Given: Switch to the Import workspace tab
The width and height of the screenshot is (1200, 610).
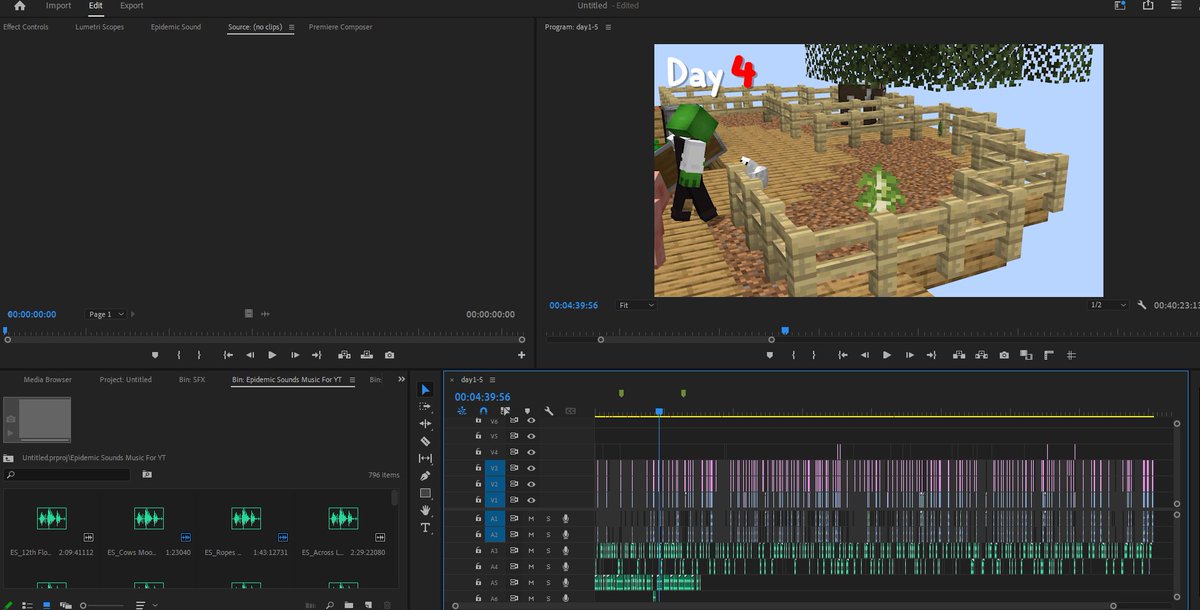Looking at the screenshot, I should (x=58, y=6).
